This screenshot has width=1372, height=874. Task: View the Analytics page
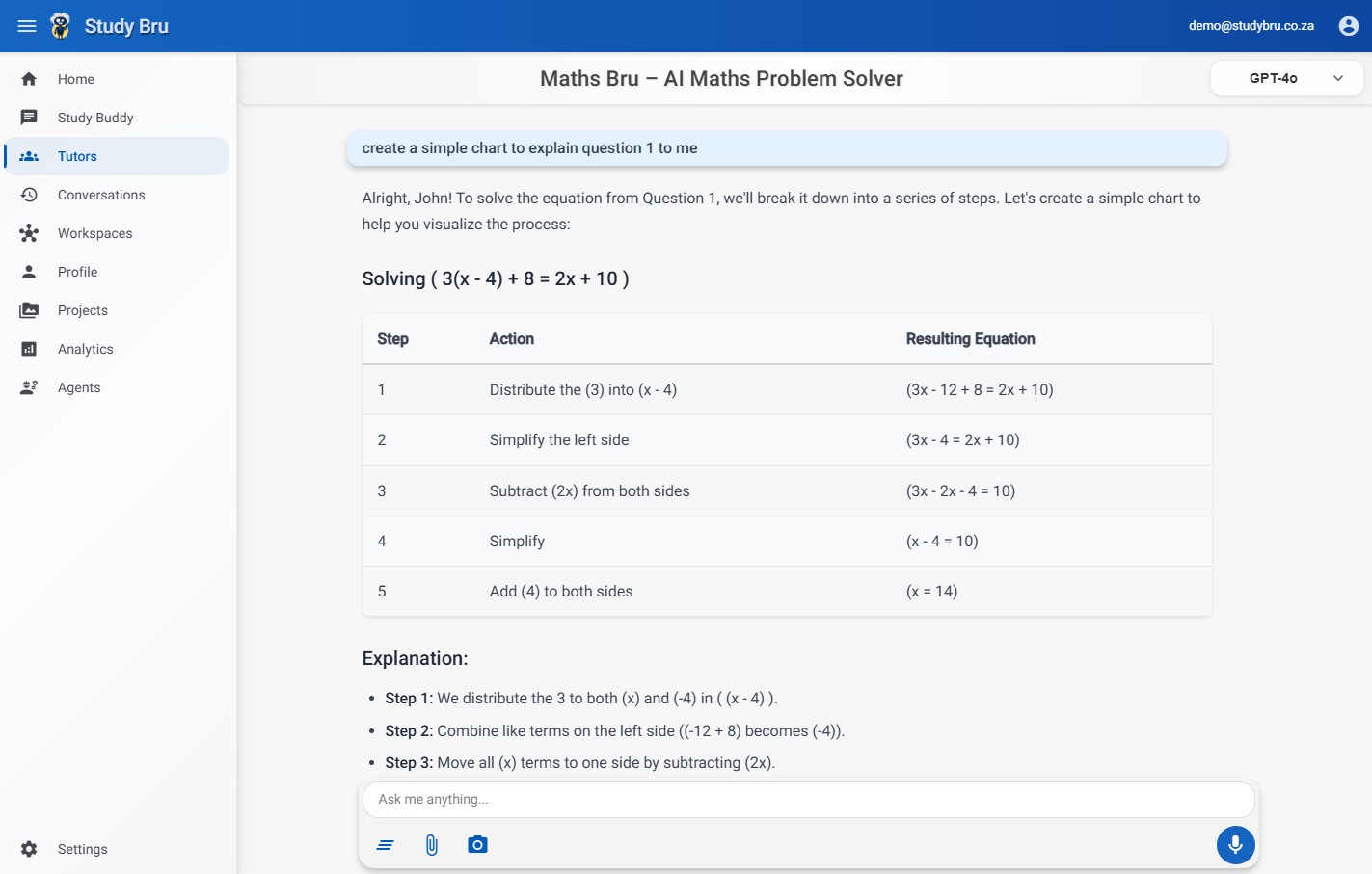point(85,349)
